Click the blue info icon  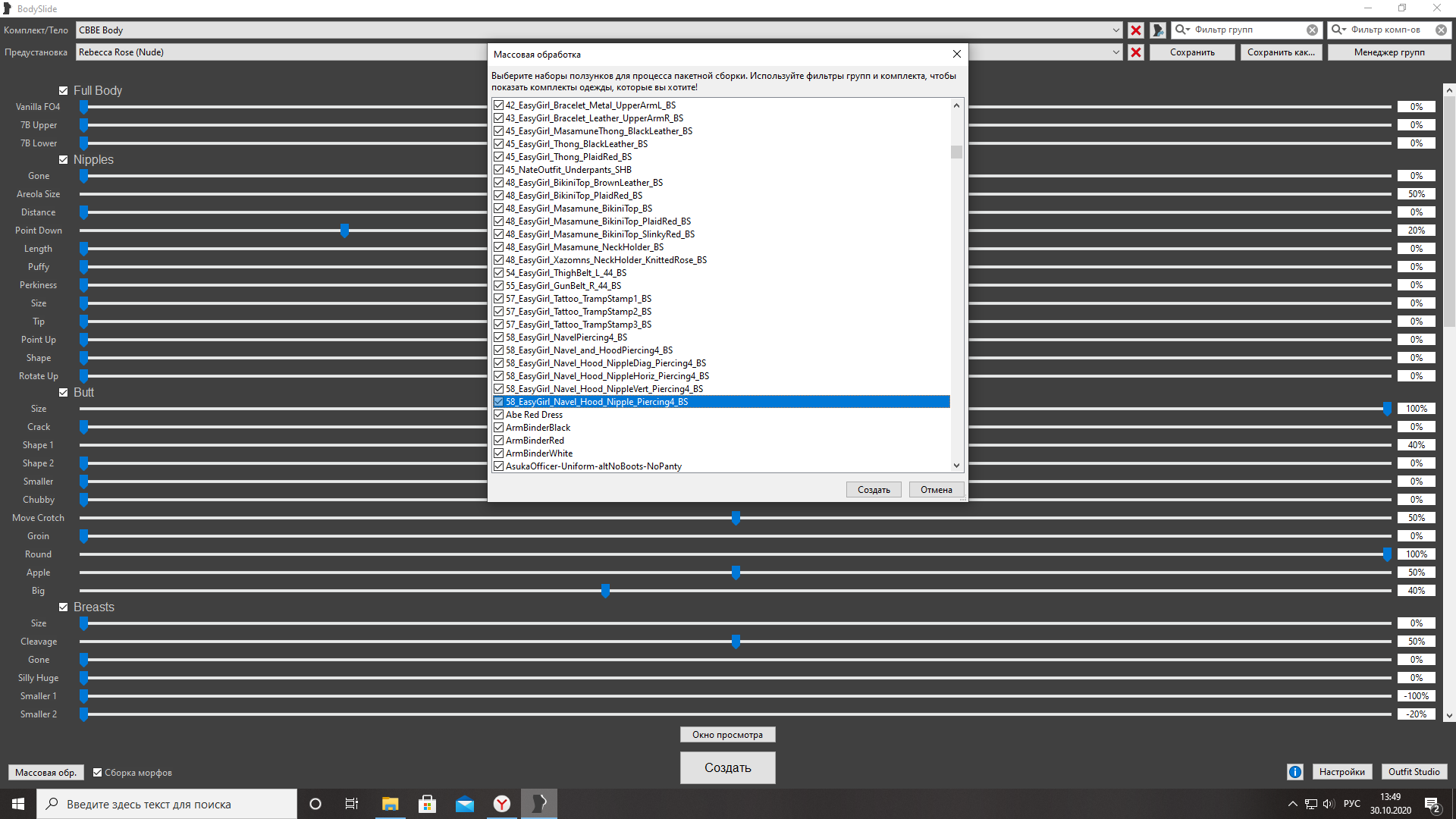1294,772
